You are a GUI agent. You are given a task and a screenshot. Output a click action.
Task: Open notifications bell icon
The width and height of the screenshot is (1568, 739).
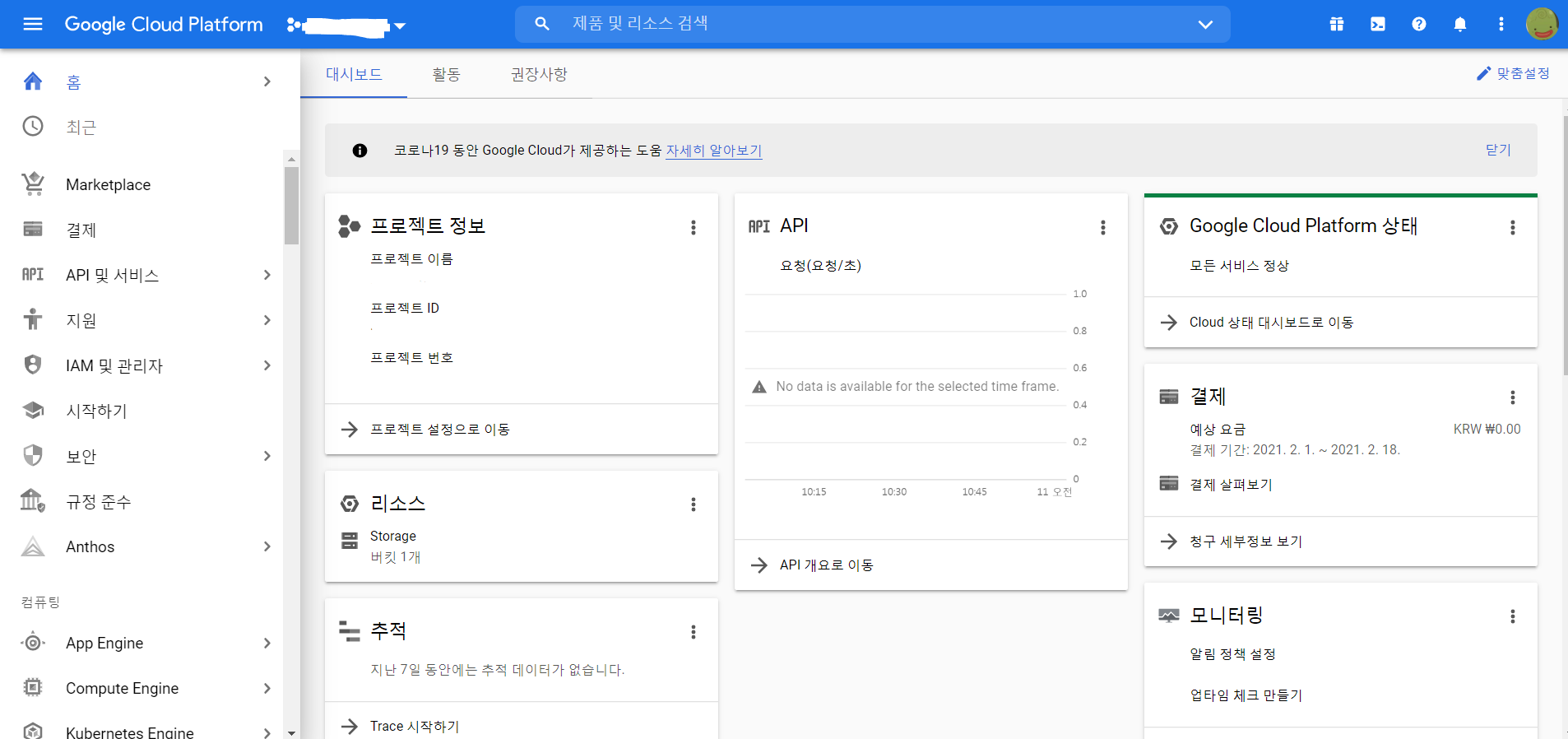tap(1460, 24)
